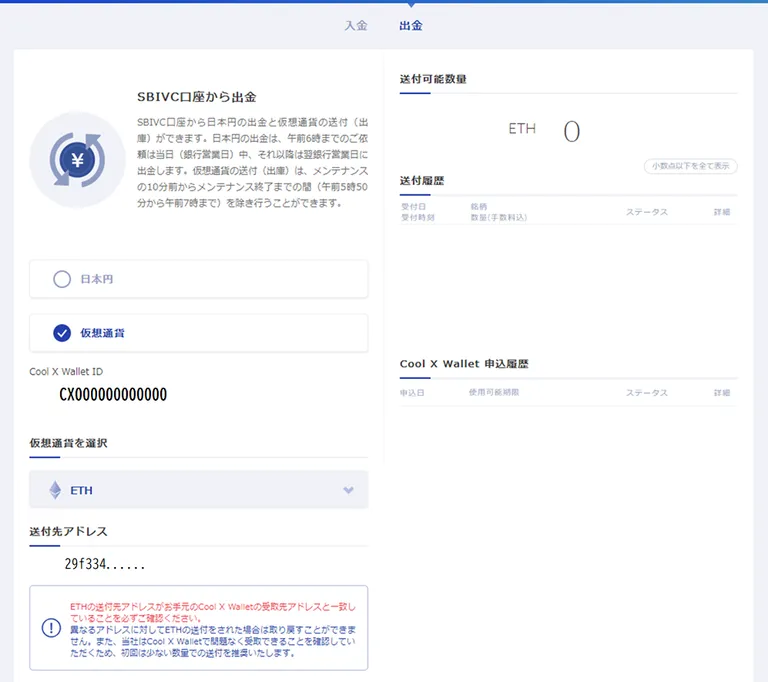Click the 仮想通貨を選択 section label
The image size is (768, 682).
coord(68,443)
